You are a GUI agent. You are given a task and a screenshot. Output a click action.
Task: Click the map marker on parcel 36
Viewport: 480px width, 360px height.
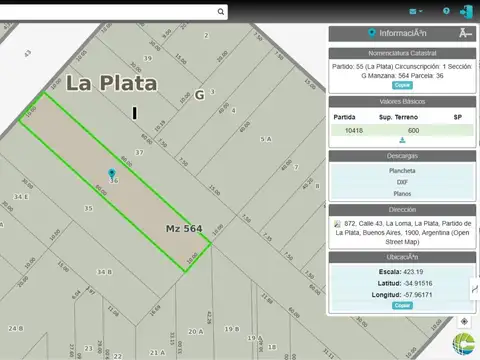[112, 173]
